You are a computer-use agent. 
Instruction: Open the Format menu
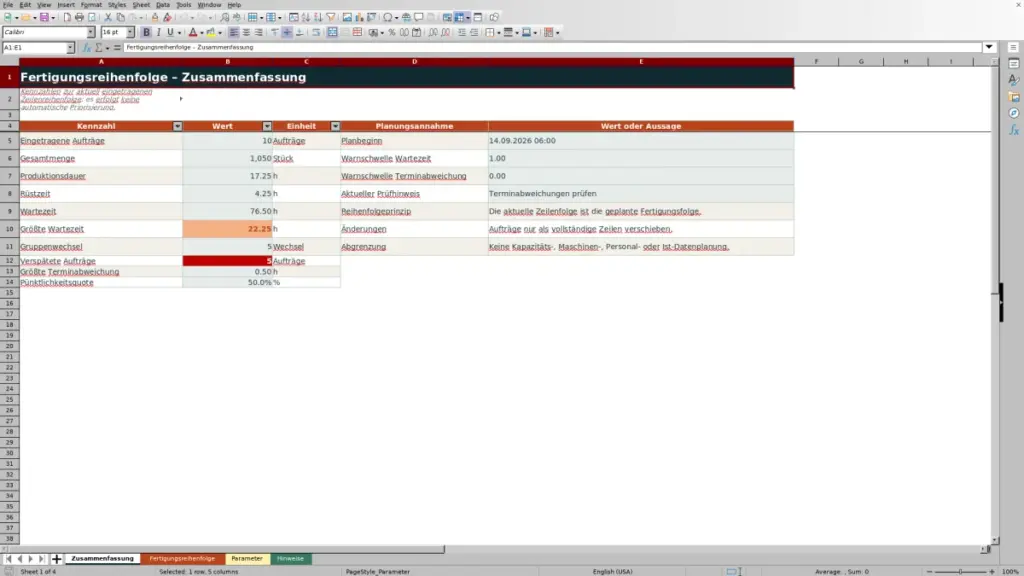coord(91,5)
